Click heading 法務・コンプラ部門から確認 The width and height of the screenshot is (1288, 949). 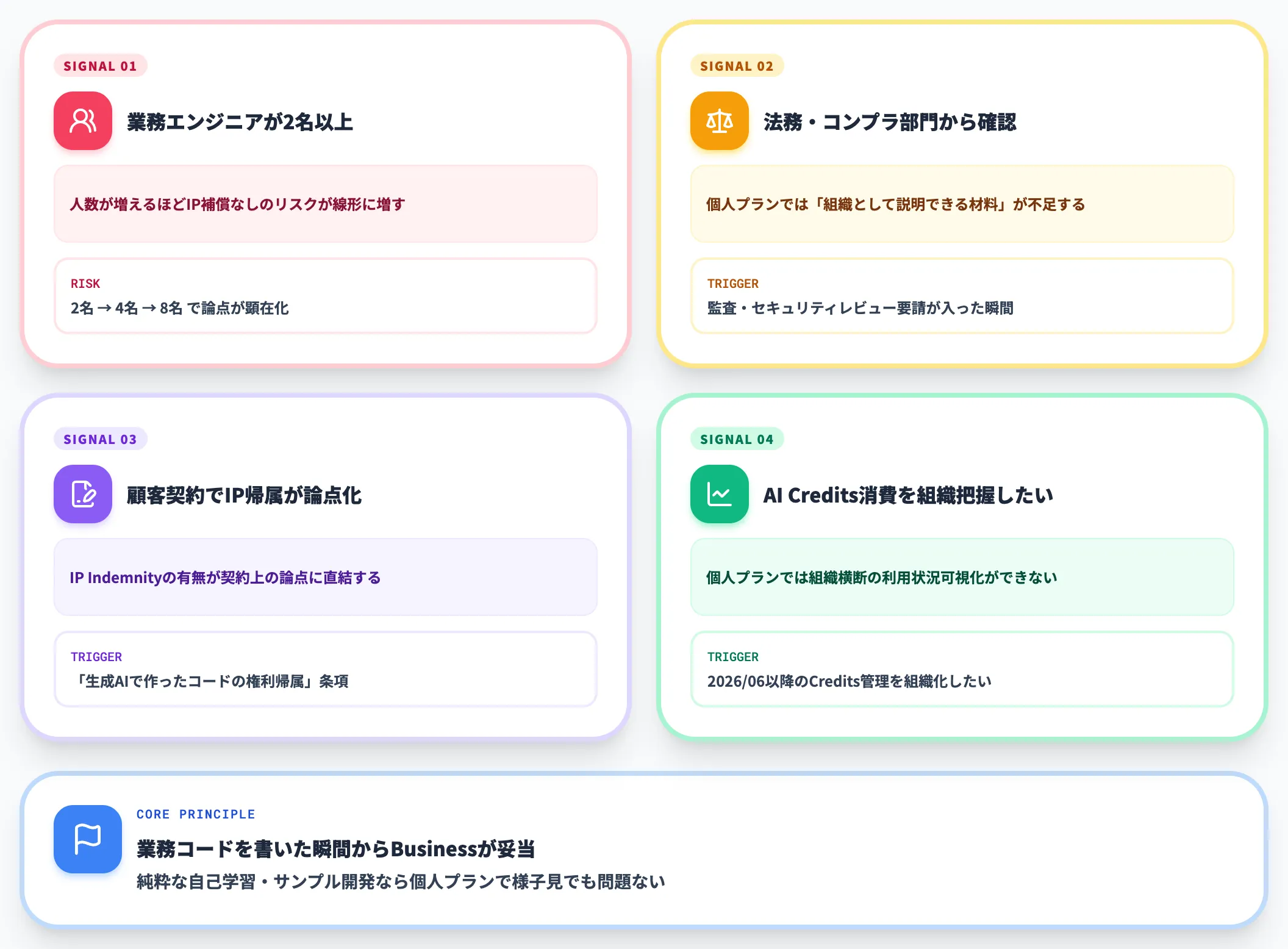pos(890,122)
